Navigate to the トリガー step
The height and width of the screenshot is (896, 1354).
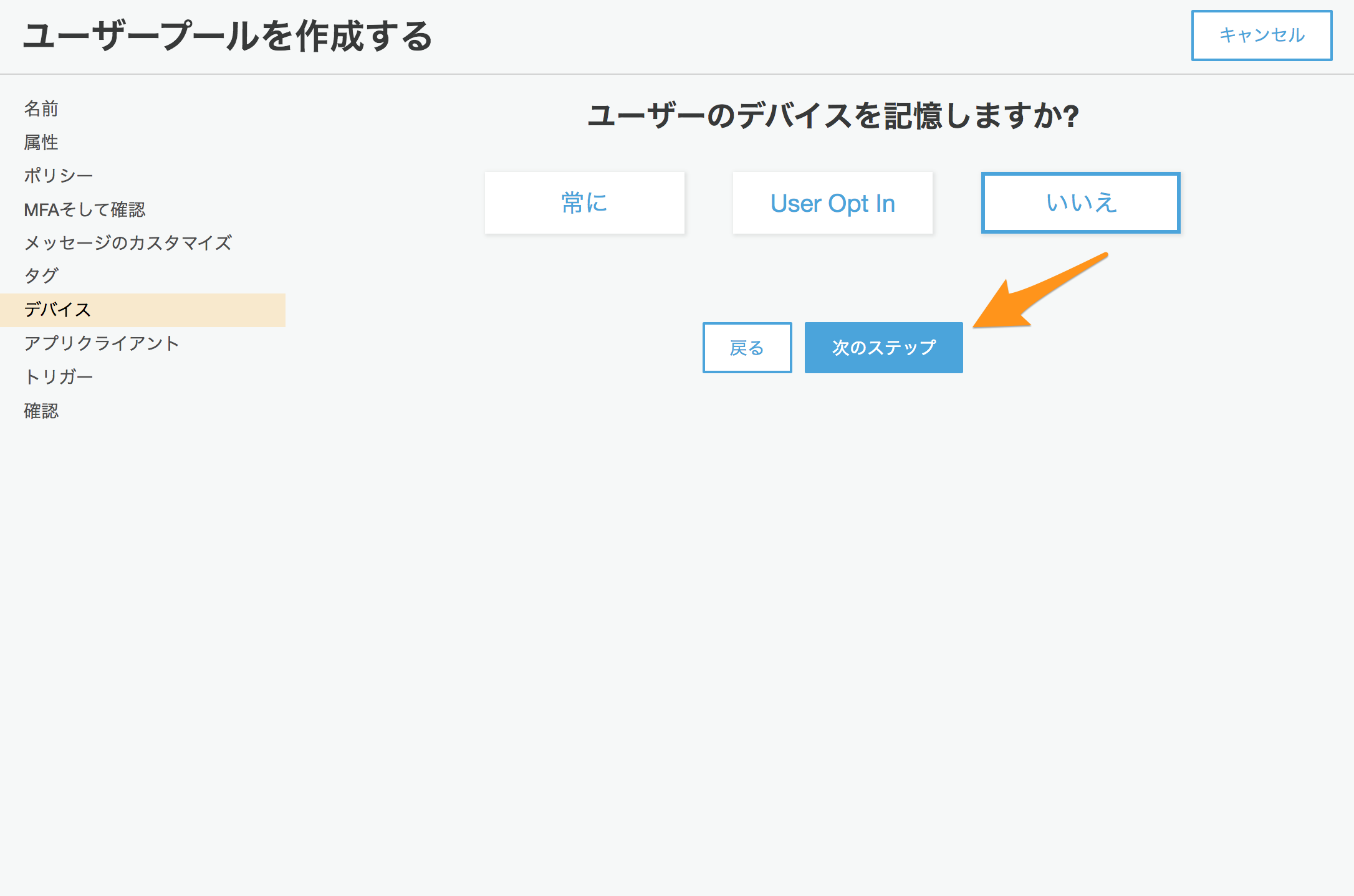pos(58,376)
